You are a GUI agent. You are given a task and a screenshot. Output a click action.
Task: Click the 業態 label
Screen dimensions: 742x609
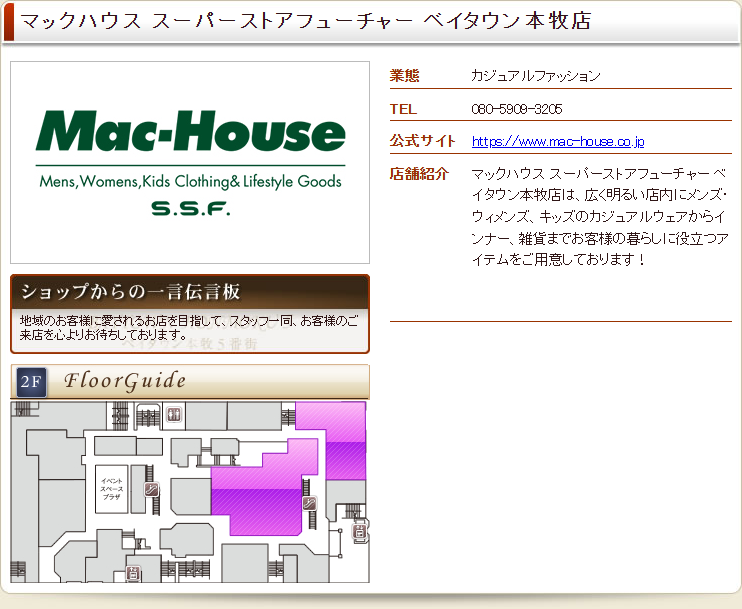pyautogui.click(x=404, y=76)
